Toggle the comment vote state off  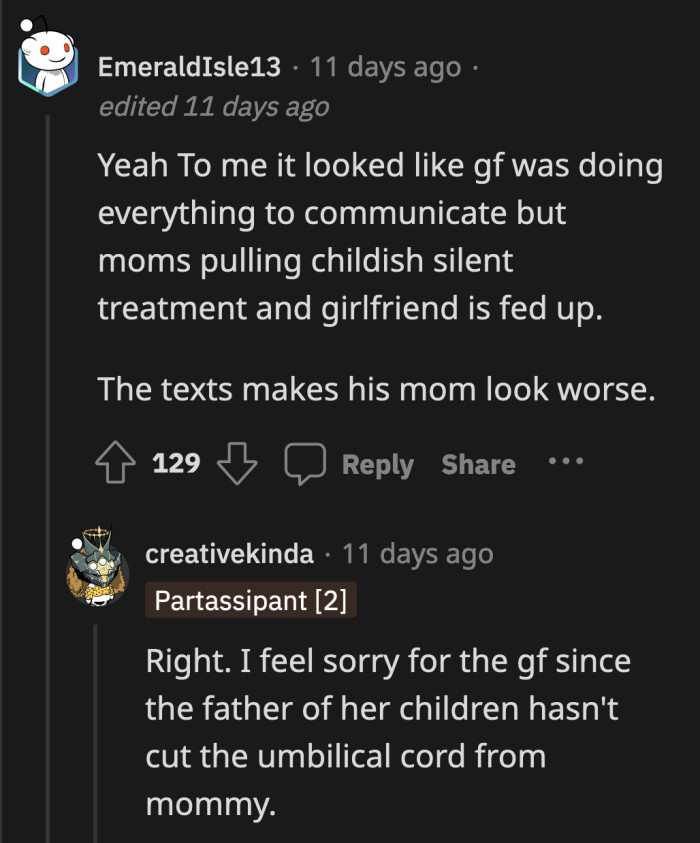[117, 463]
